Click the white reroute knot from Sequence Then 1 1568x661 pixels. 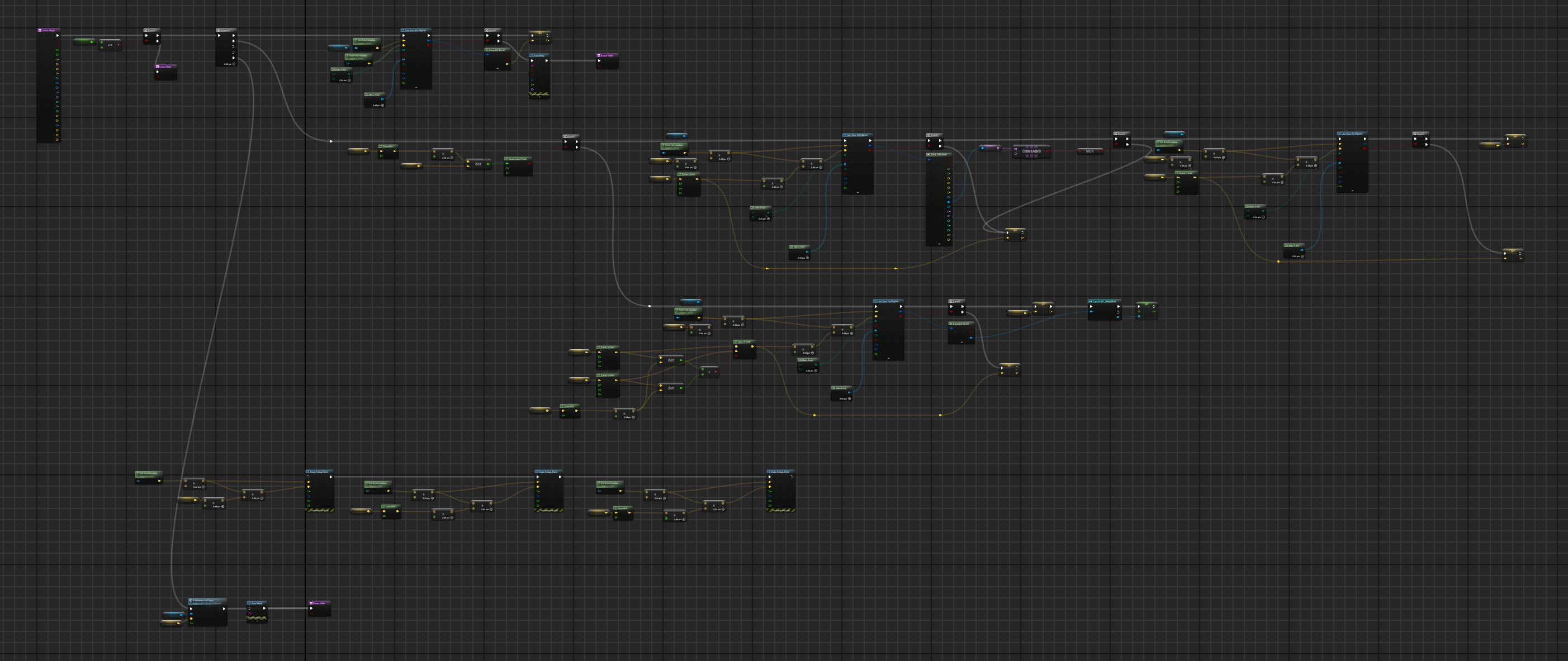pyautogui.click(x=331, y=141)
